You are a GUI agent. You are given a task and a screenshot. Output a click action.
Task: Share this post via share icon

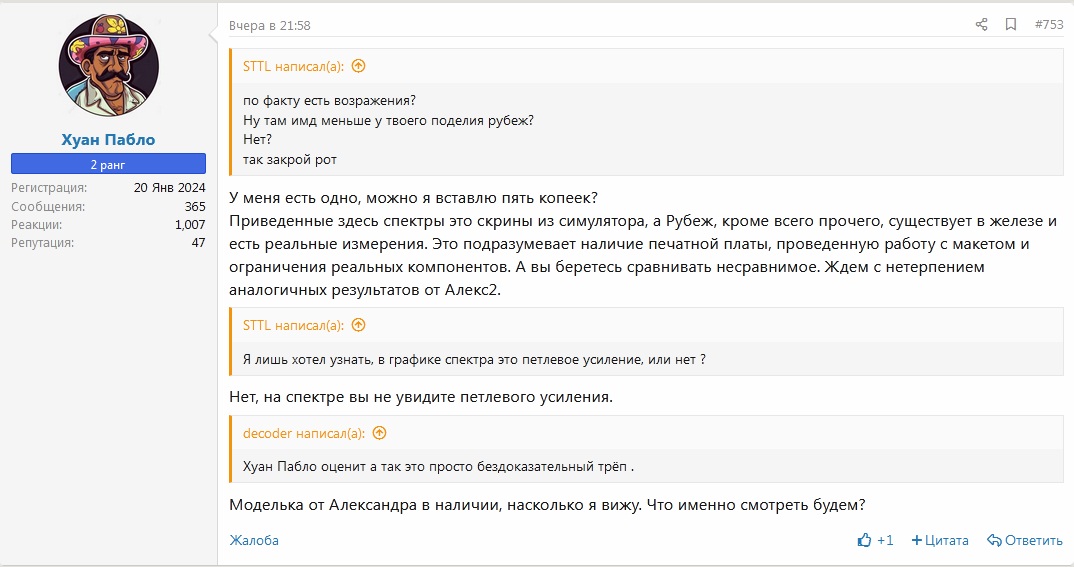click(x=981, y=25)
